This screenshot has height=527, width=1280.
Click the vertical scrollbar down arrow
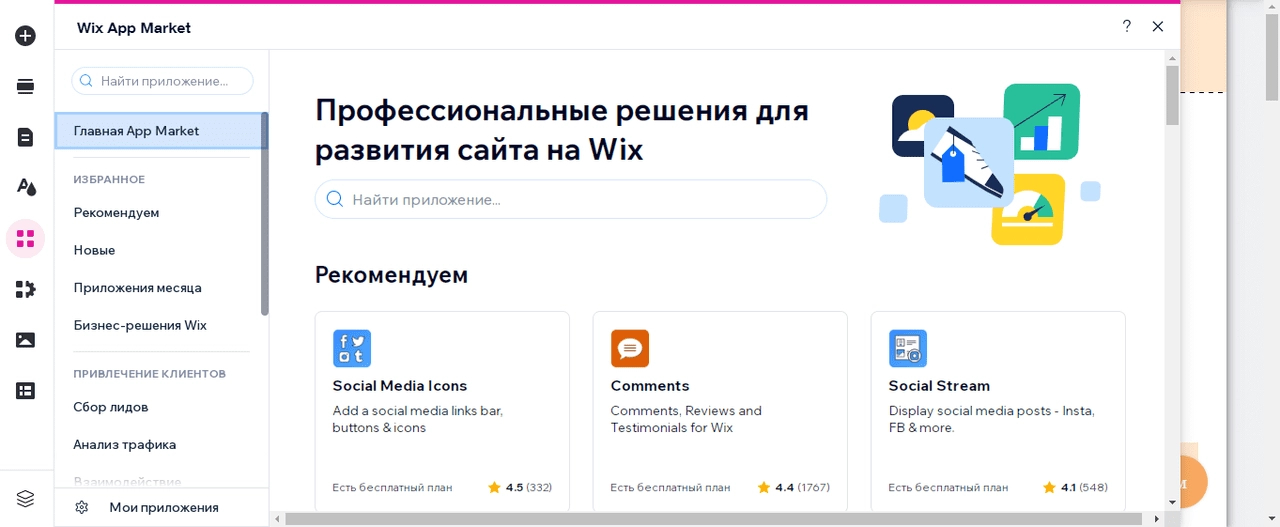coord(1172,502)
